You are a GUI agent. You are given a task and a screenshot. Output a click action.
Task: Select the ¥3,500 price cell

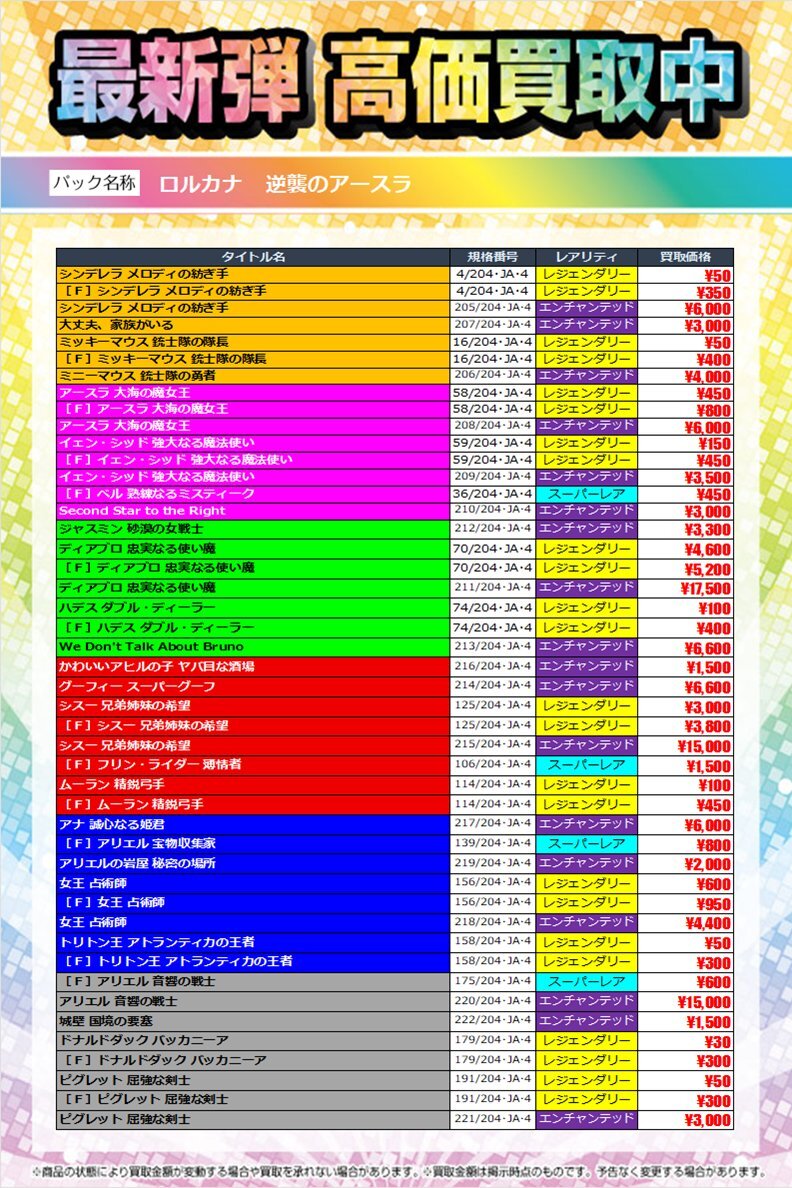[685, 477]
